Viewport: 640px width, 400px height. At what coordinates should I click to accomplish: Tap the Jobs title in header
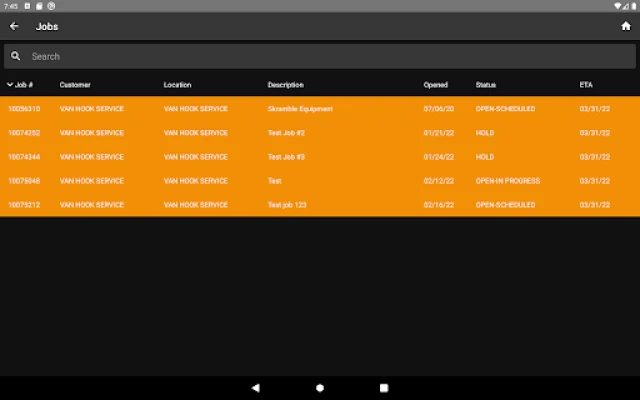pos(47,26)
